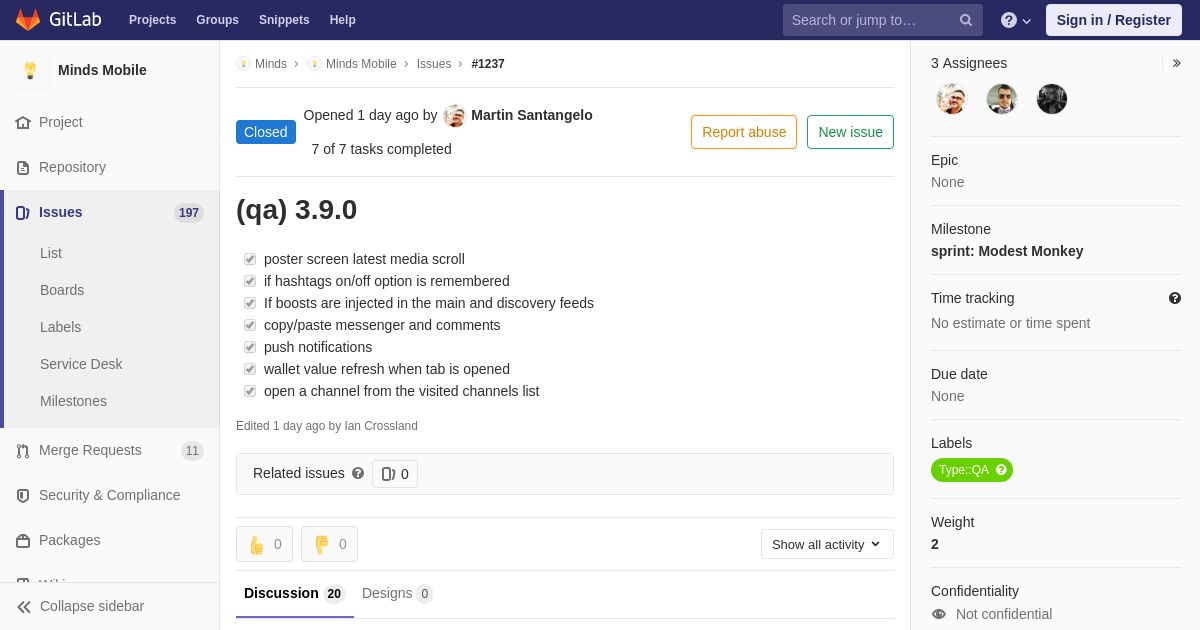This screenshot has height=630, width=1200.
Task: Click the Time tracking help icon
Action: coord(1174,298)
